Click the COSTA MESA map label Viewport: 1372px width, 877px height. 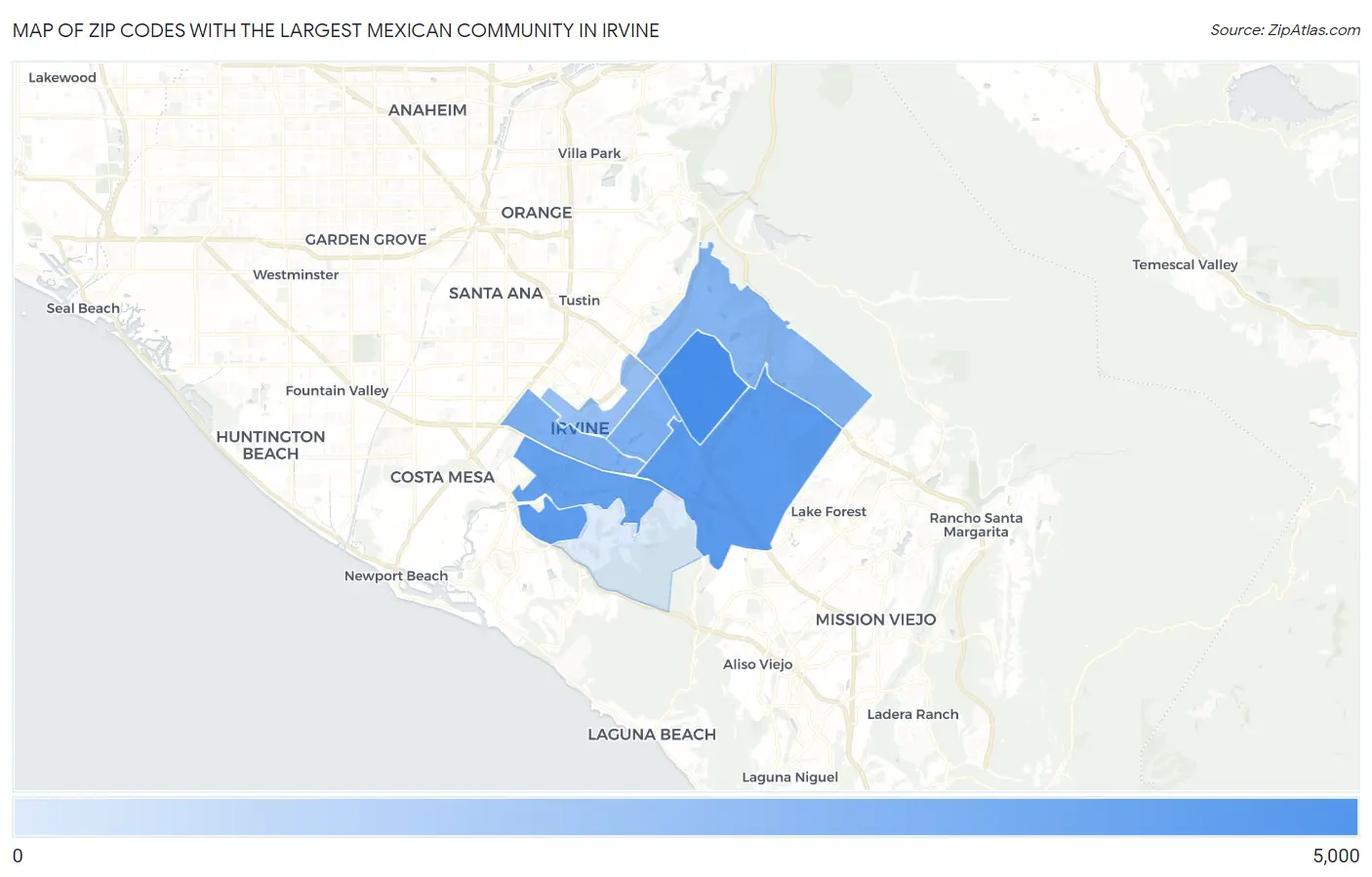[x=442, y=477]
